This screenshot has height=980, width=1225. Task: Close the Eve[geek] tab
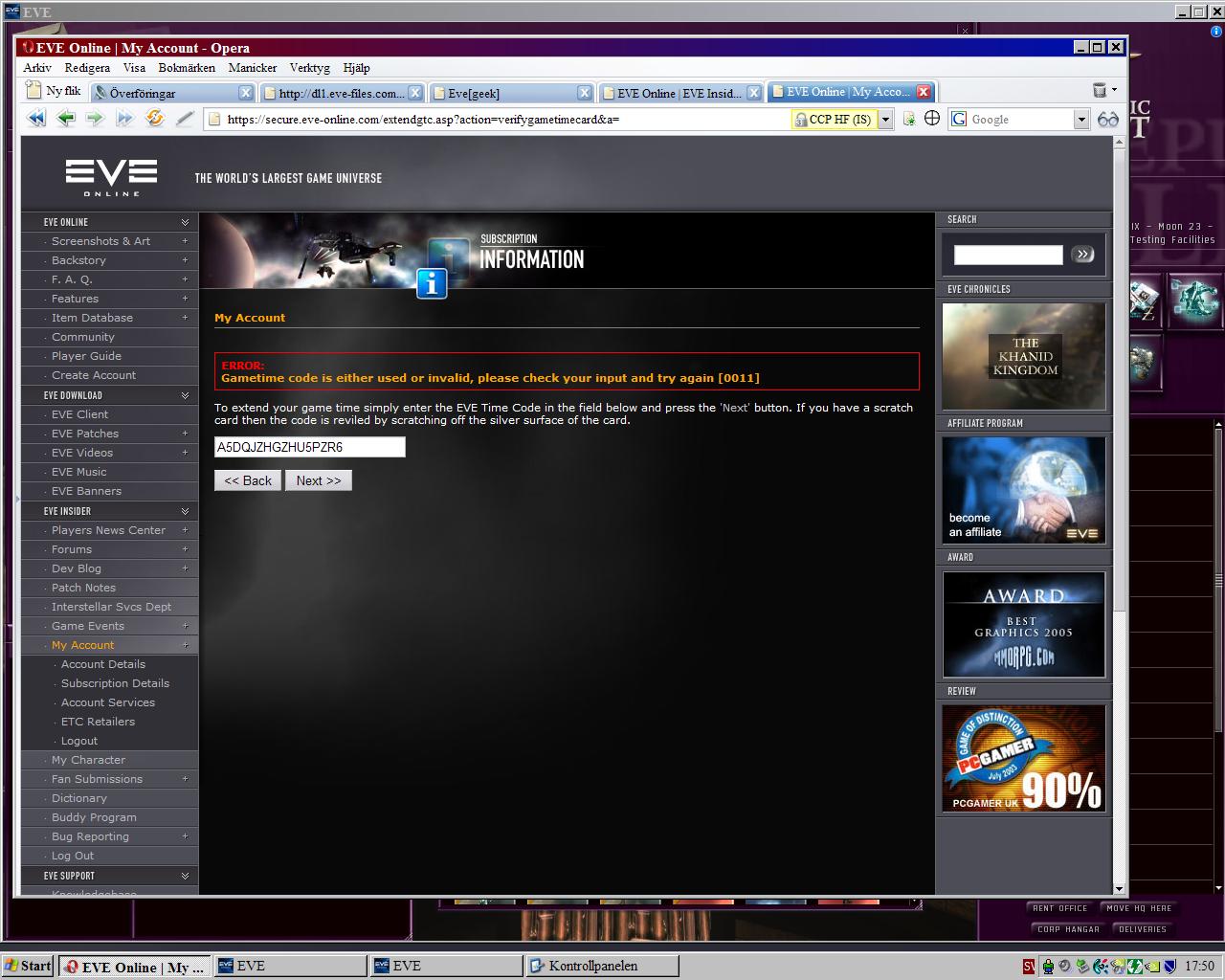[585, 93]
